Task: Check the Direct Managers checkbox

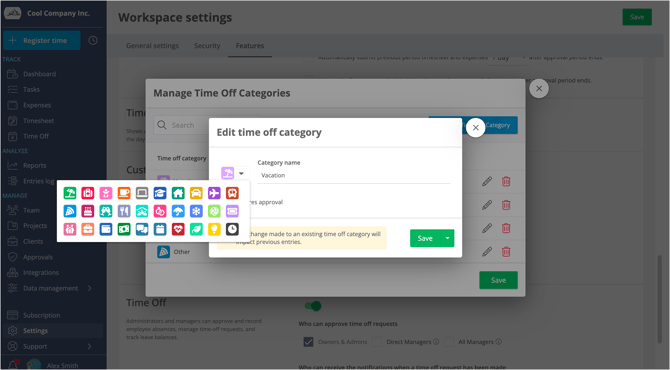Action: click(x=376, y=342)
